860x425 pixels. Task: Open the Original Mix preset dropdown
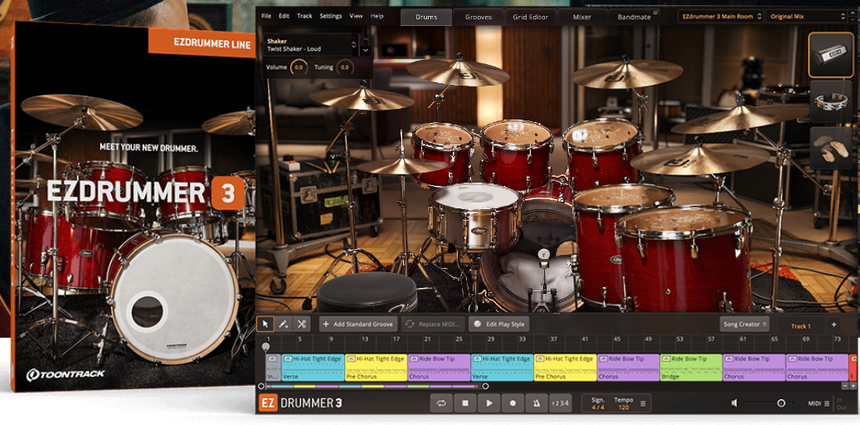(808, 16)
